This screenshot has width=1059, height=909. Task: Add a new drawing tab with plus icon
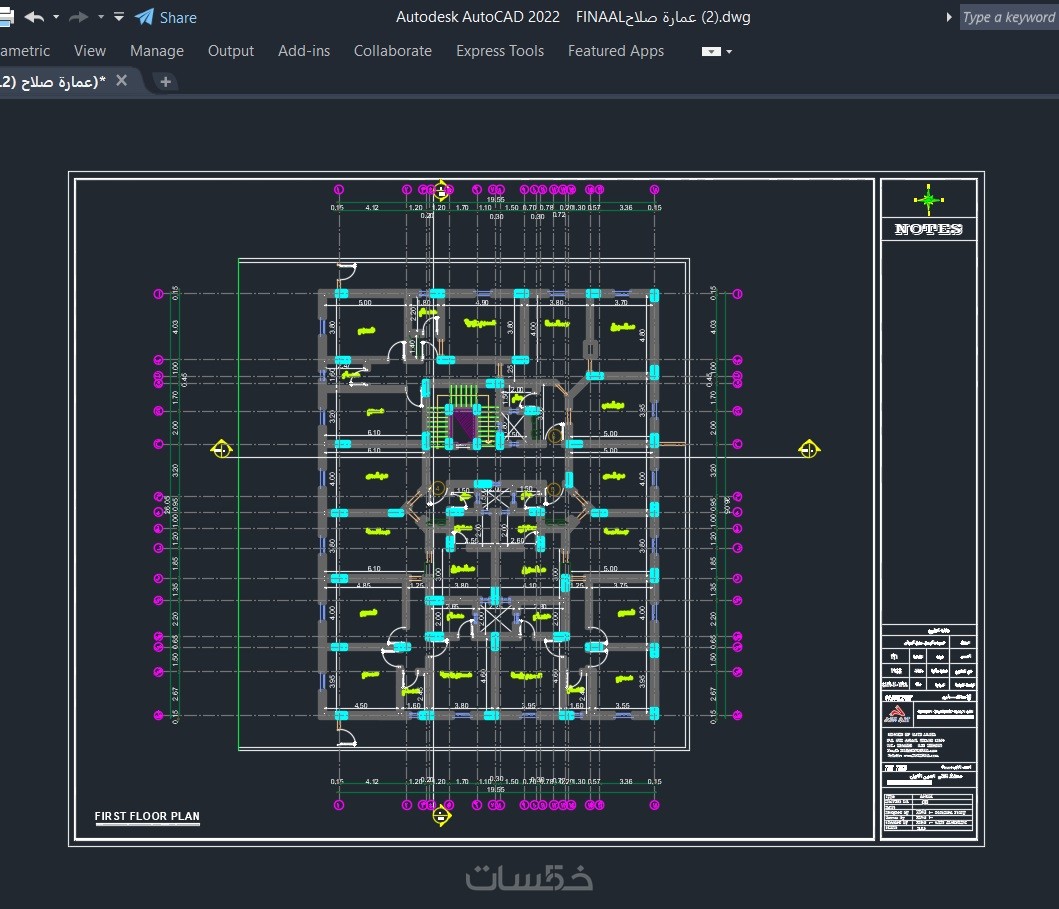point(166,81)
